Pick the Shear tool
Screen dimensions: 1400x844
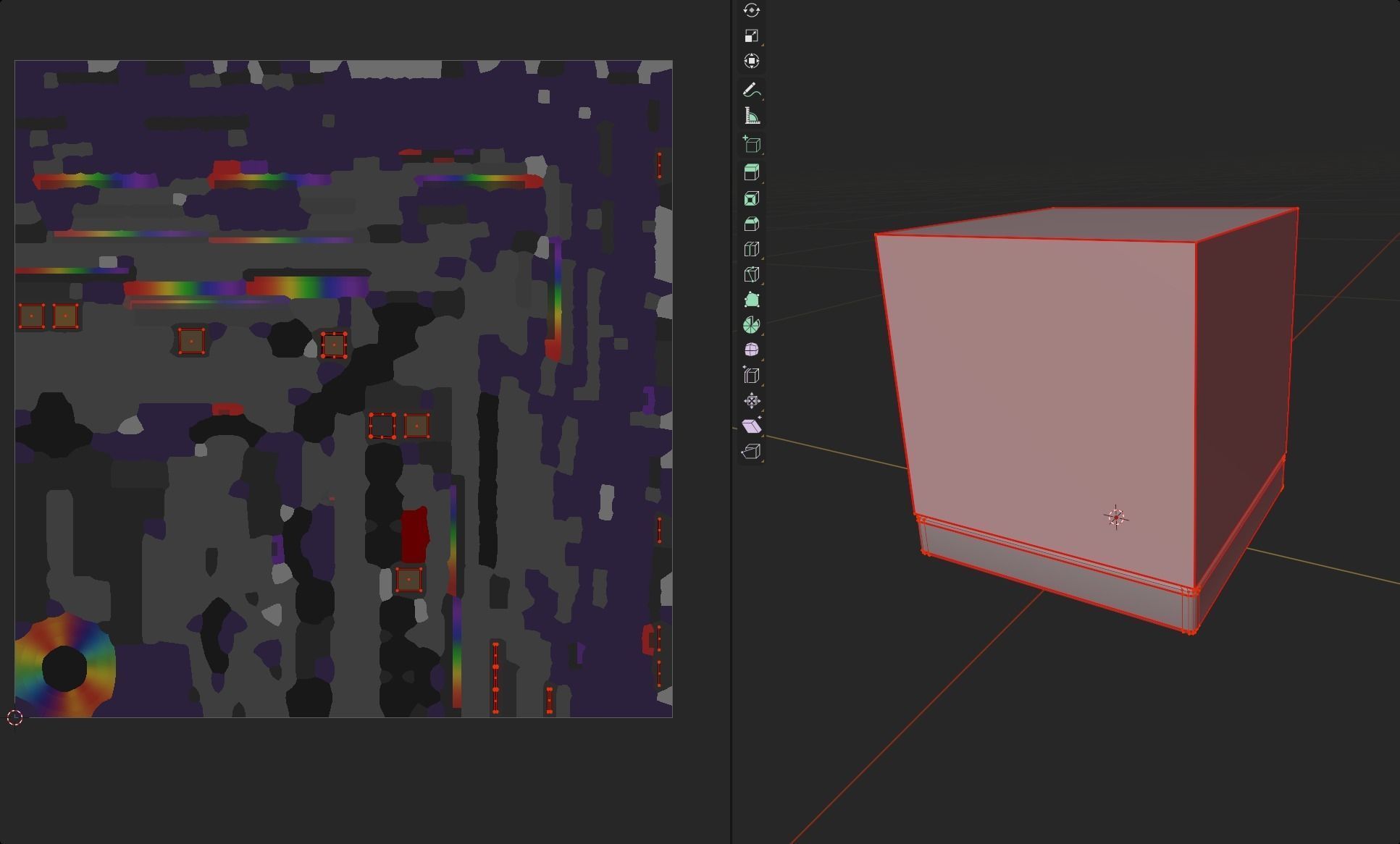751,426
